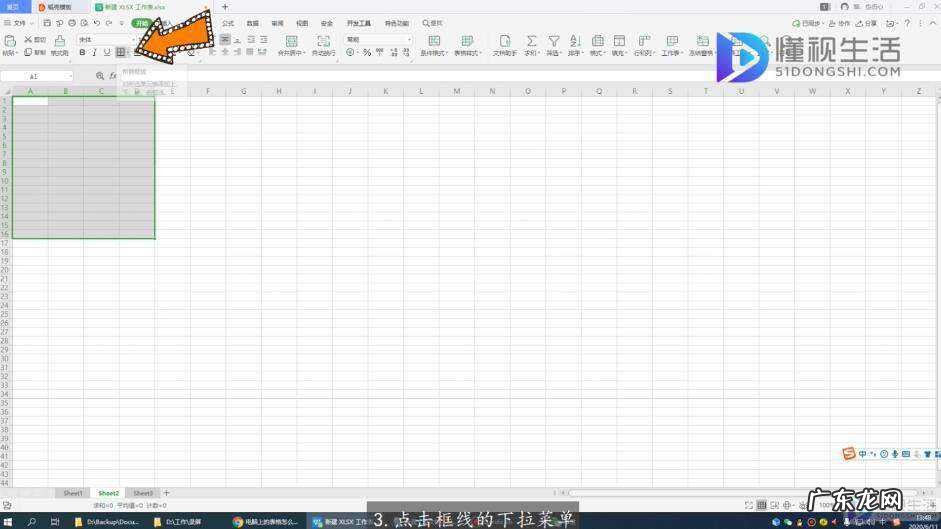Screen dimensions: 941x529
Task: Click the decrease decimal icon
Action: tap(406, 53)
